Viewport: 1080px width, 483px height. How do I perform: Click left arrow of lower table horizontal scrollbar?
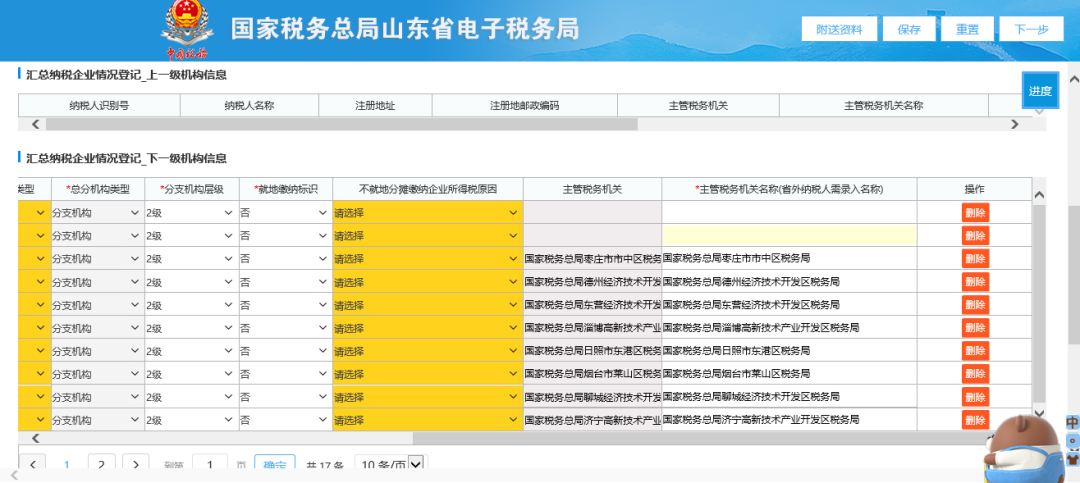click(37, 438)
